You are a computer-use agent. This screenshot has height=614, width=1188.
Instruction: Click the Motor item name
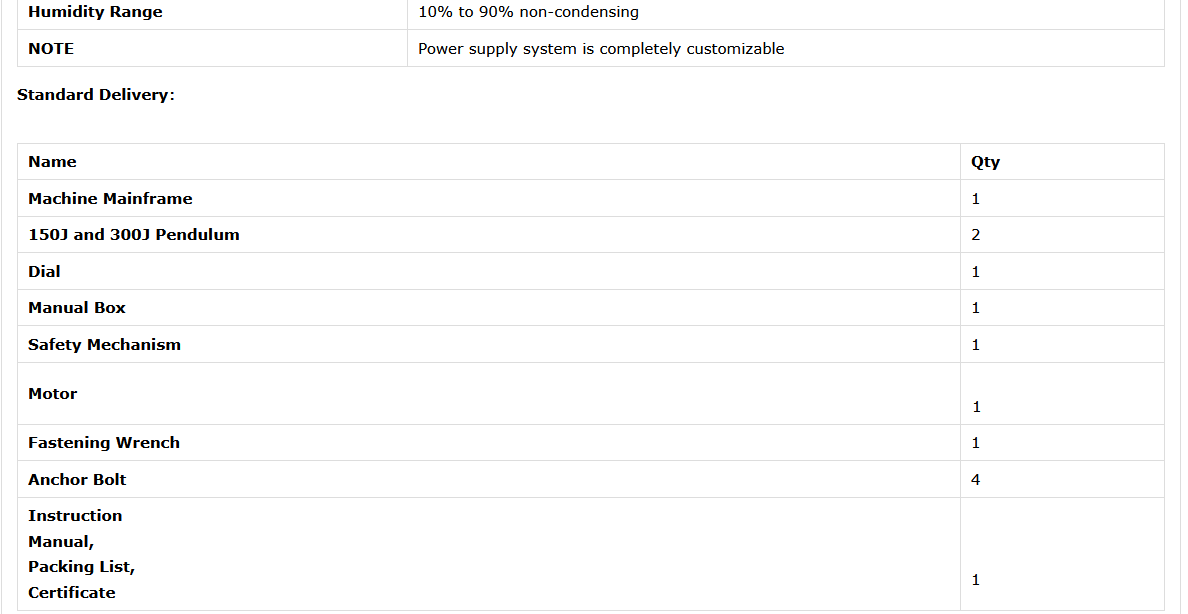click(52, 394)
